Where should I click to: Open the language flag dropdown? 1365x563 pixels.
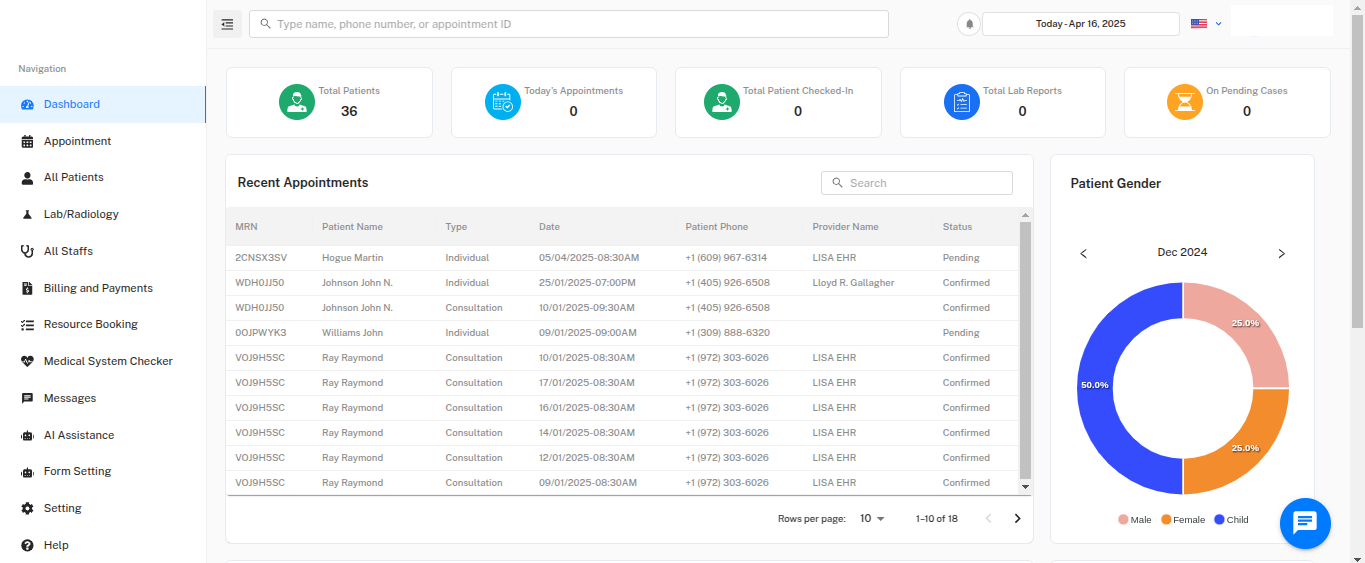click(x=1206, y=24)
